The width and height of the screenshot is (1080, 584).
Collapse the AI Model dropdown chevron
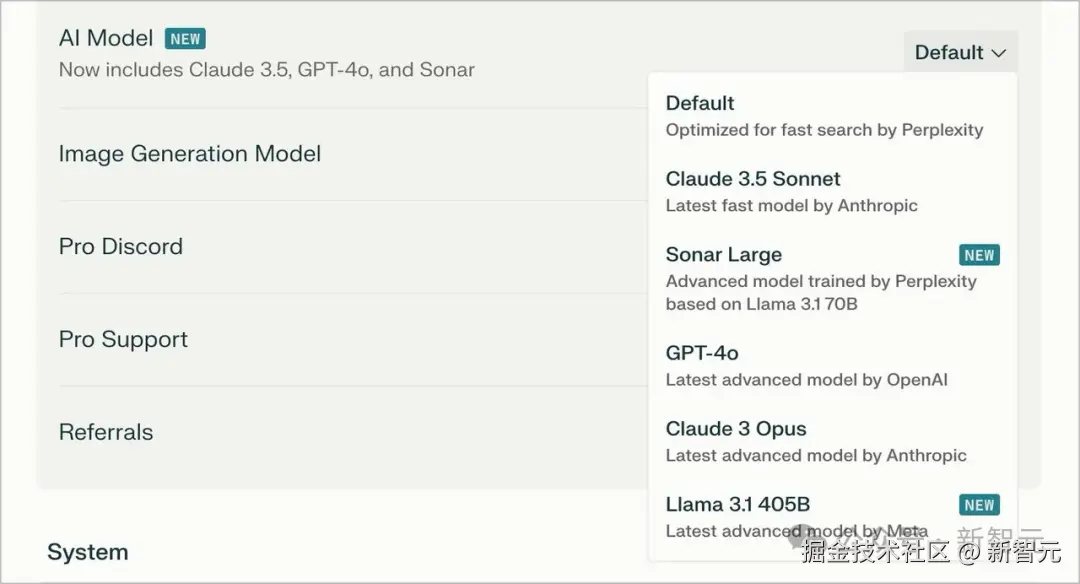(998, 53)
